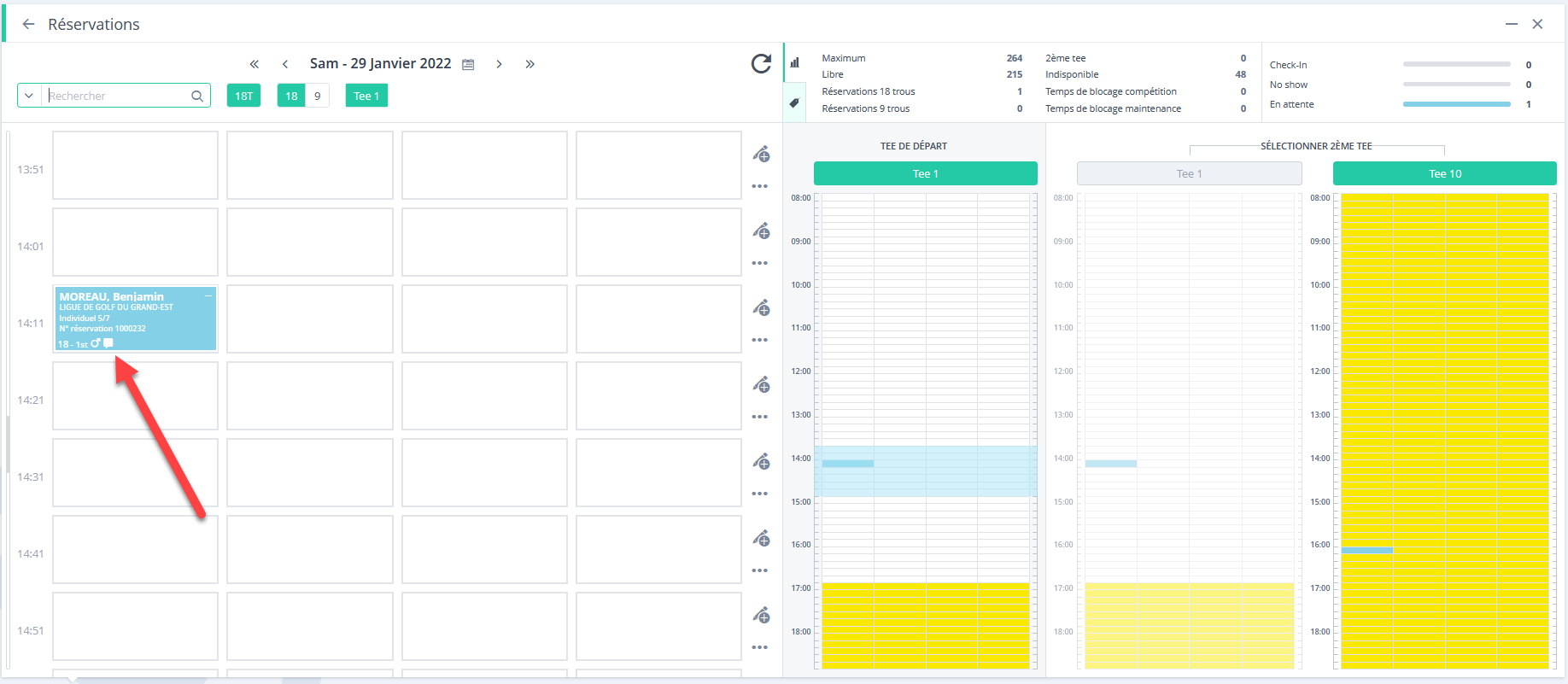Expand the dropdown left of search field
Image resolution: width=1568 pixels, height=684 pixels.
click(29, 96)
